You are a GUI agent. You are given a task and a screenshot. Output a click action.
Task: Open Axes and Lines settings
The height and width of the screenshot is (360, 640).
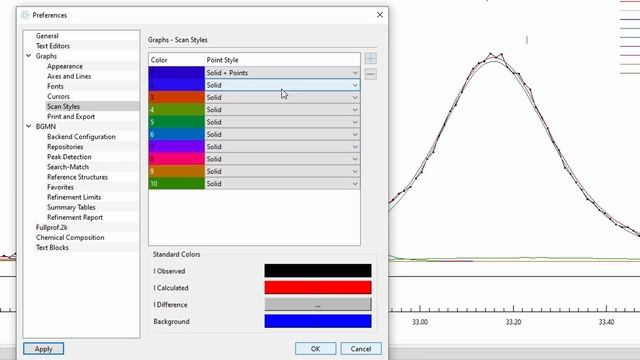[69, 76]
